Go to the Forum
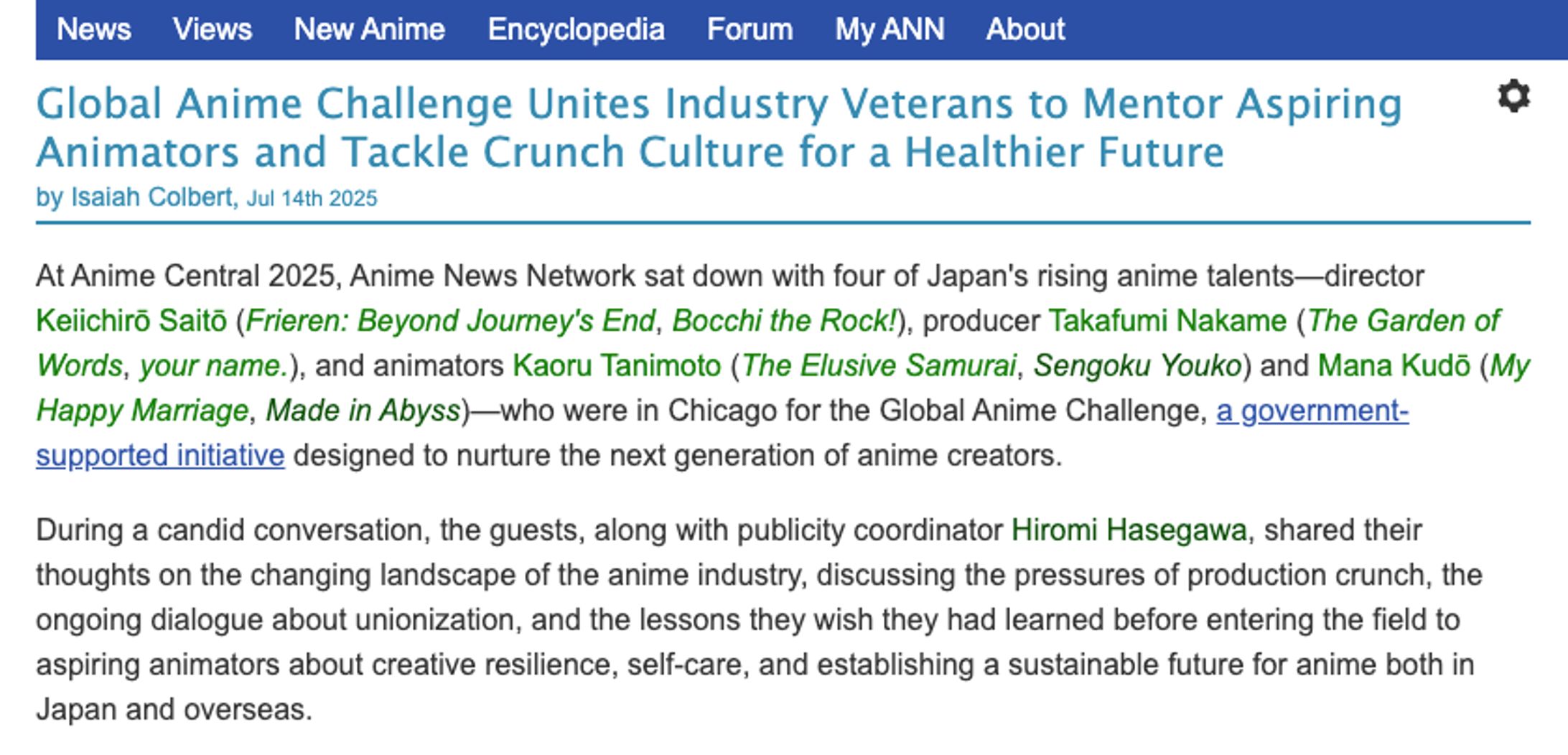This screenshot has width=1568, height=755. 749,29
